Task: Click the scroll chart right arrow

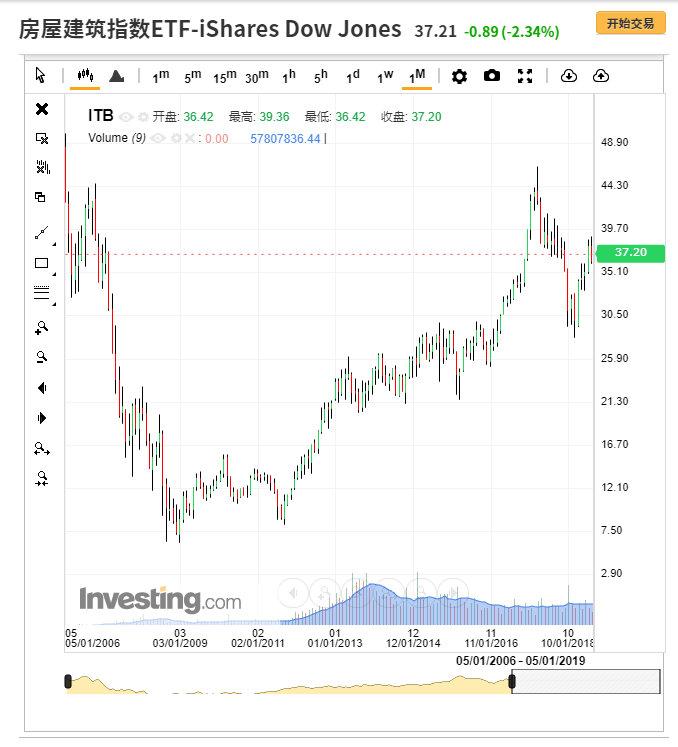Action: click(x=42, y=418)
